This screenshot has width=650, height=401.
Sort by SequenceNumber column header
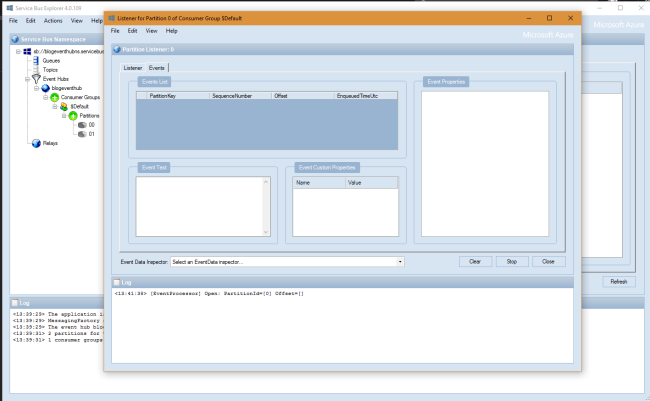[x=240, y=96]
